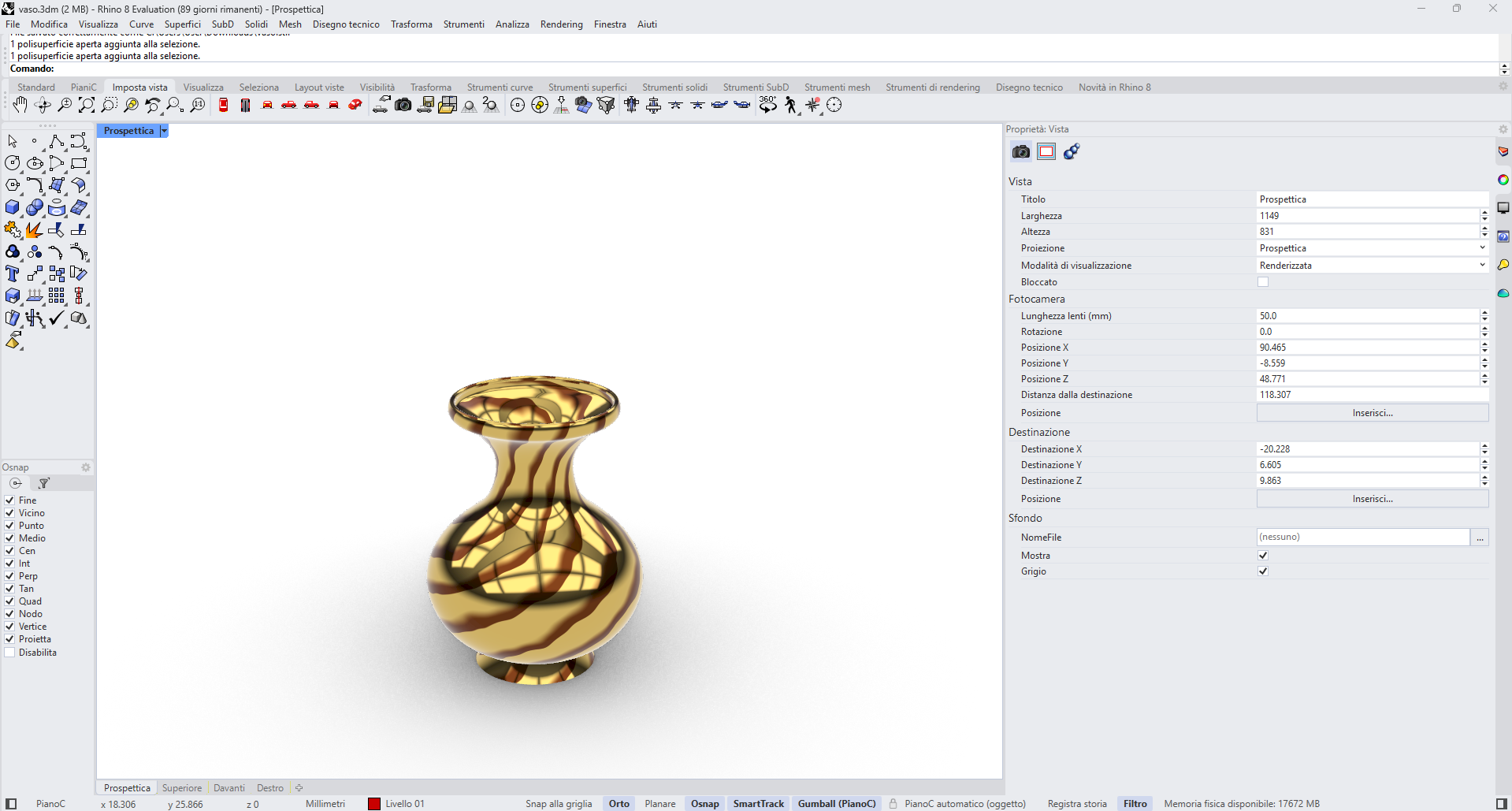Enable Orto mode in the status bar
Viewport: 1512px width, 811px height.
point(618,803)
